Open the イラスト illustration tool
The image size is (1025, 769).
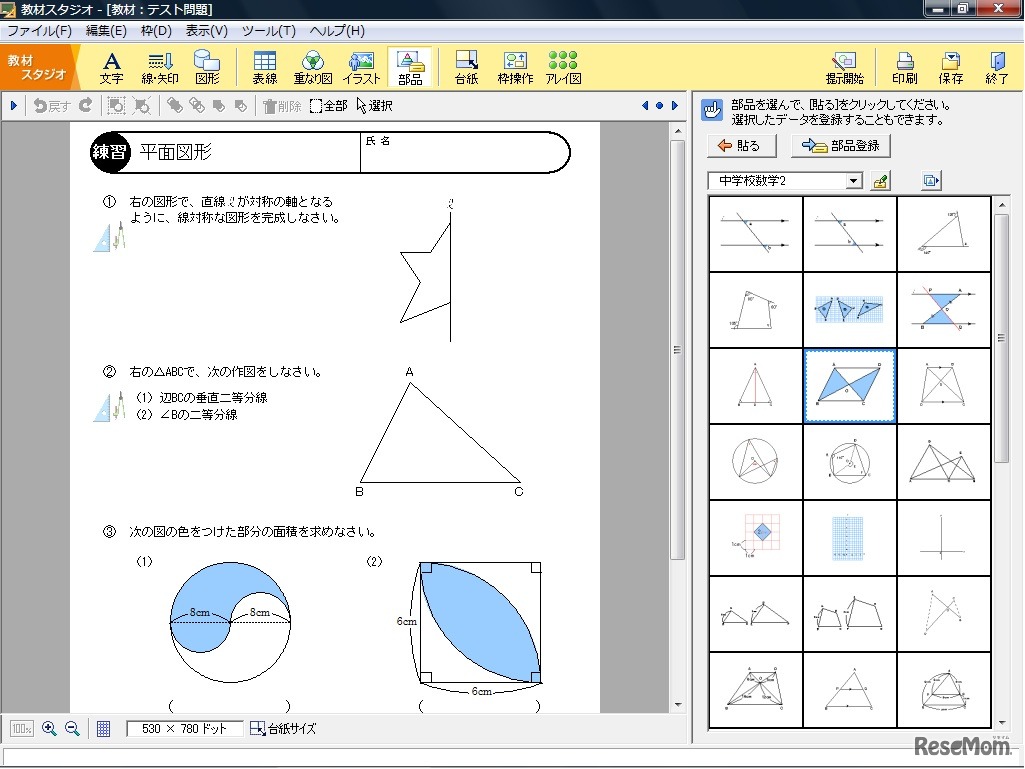pyautogui.click(x=361, y=68)
